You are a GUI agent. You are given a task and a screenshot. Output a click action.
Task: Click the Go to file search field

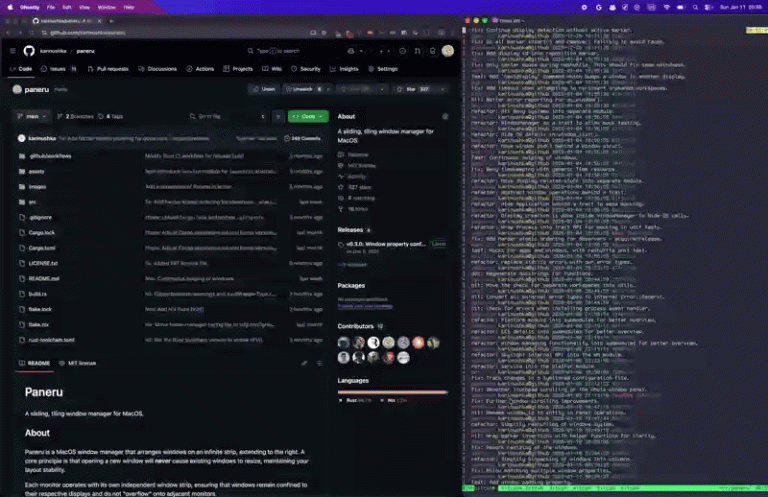coord(227,117)
